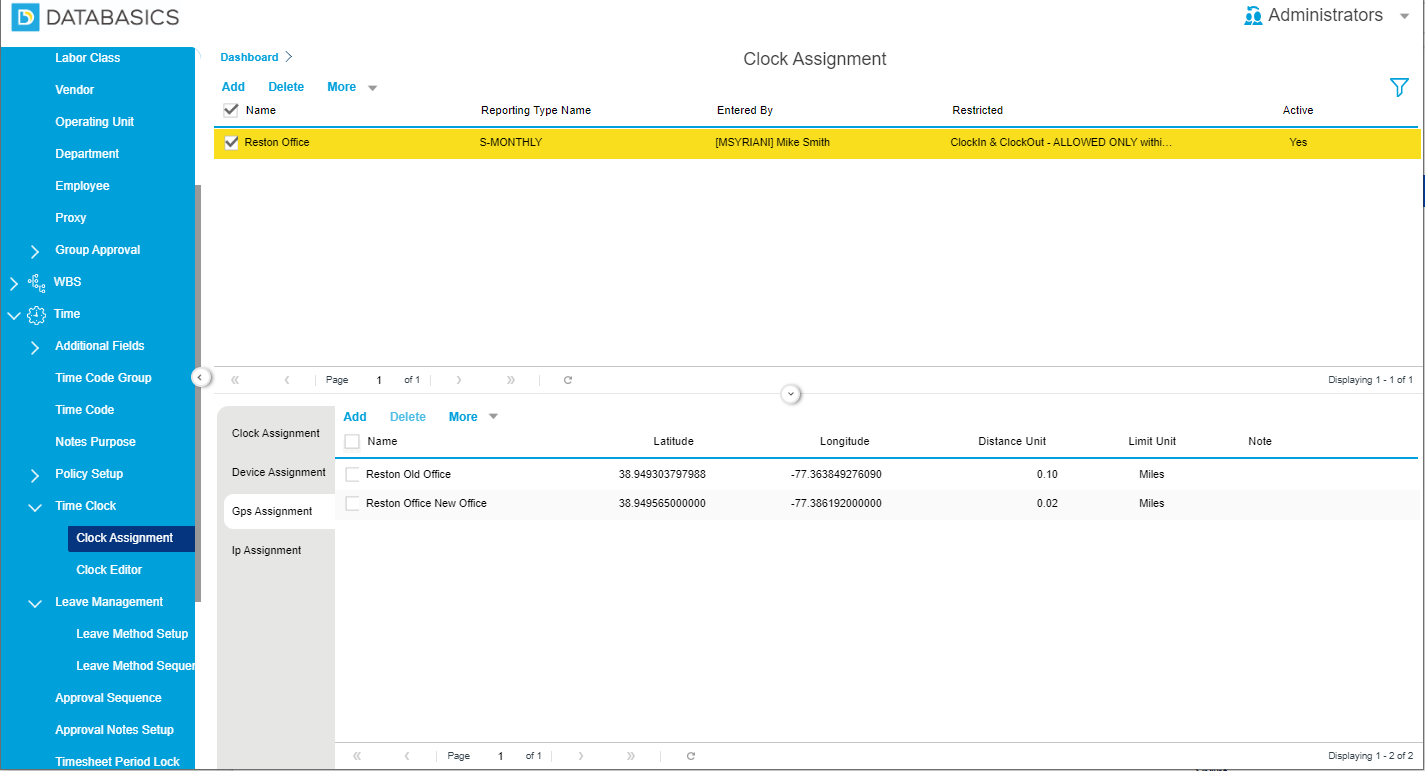The height and width of the screenshot is (771, 1425).
Task: Refresh the Clock Assignment grid
Action: [x=567, y=380]
